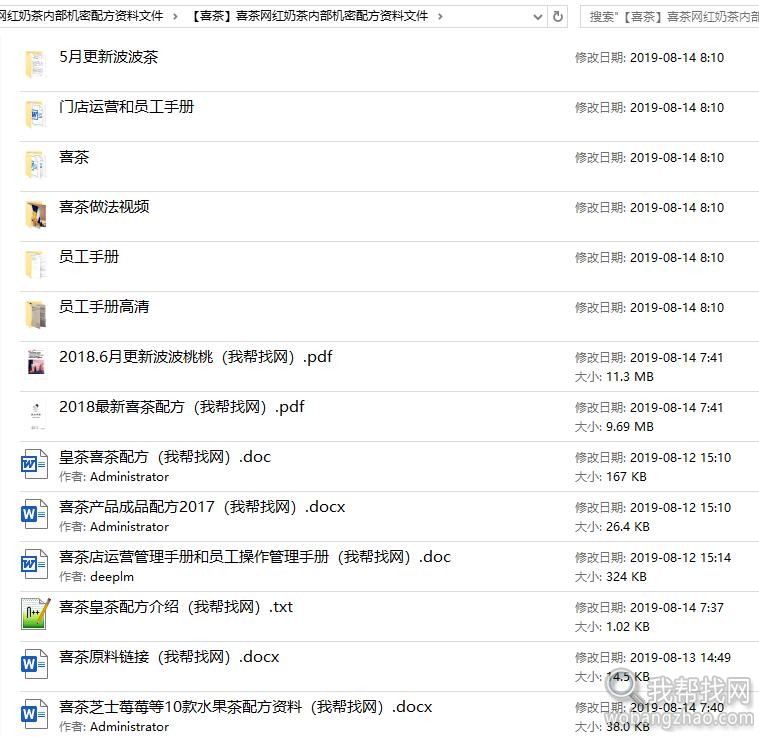Click the search box for the 【喜茶】 folder

(x=669, y=17)
